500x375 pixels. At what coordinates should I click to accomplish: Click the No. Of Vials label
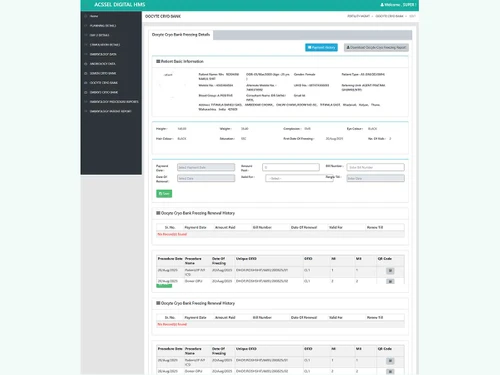[x=377, y=139]
